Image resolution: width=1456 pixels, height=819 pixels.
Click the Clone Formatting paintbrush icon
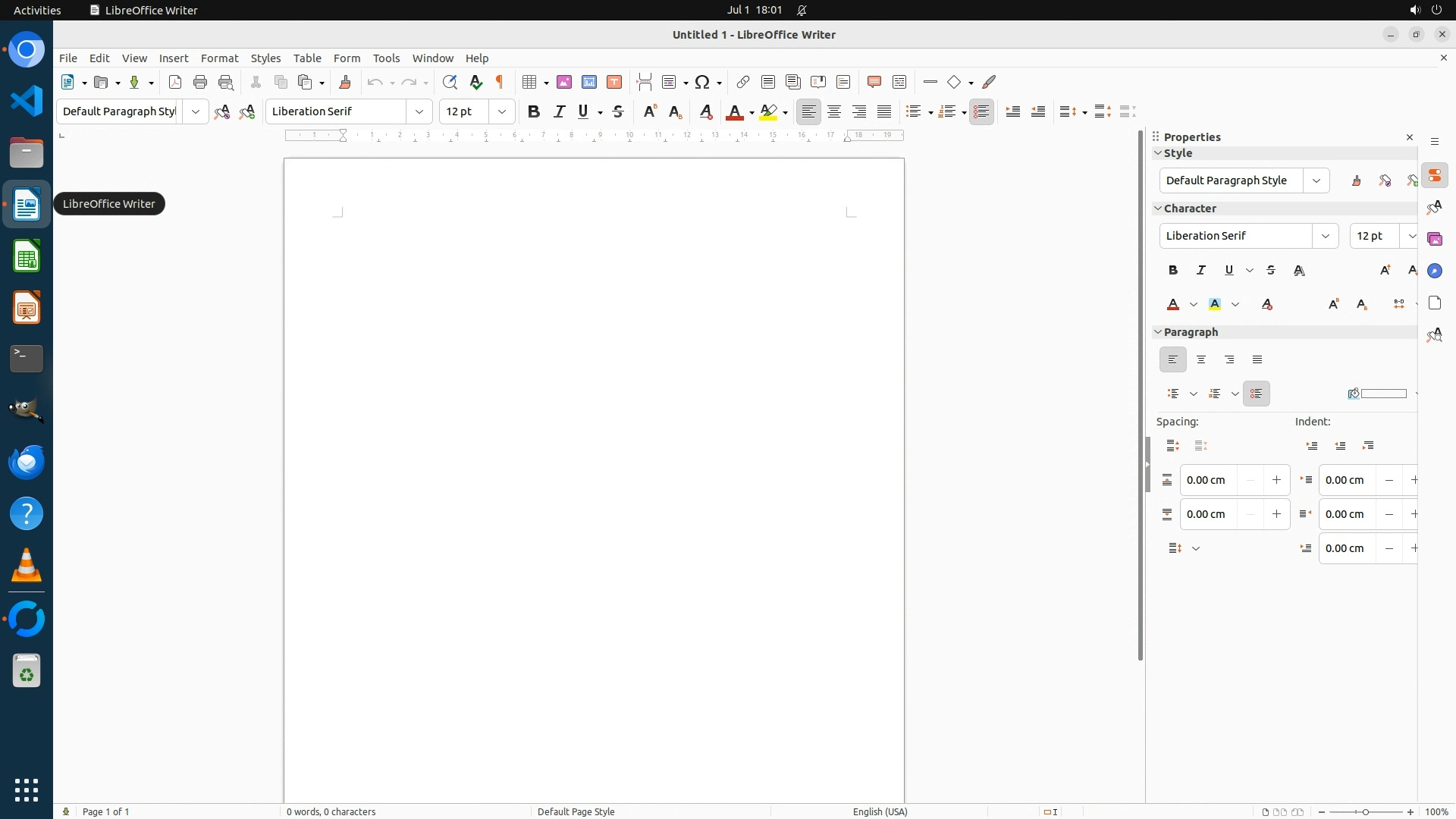click(x=345, y=82)
